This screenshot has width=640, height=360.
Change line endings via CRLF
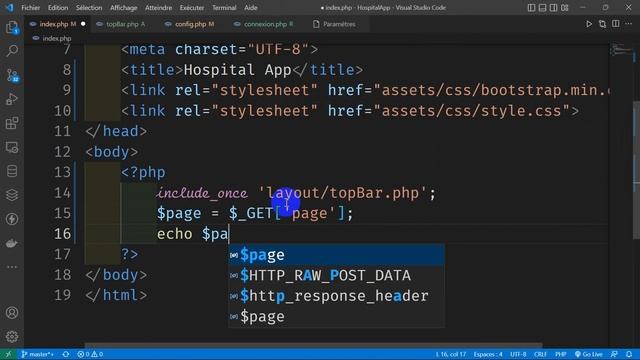(x=540, y=354)
